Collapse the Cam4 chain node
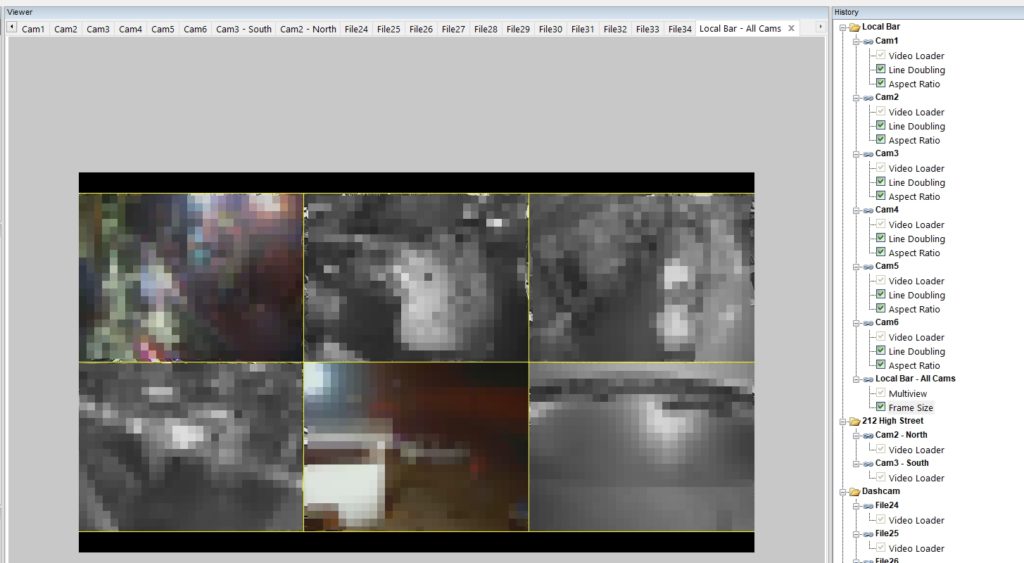The width and height of the screenshot is (1024, 563). (x=856, y=210)
